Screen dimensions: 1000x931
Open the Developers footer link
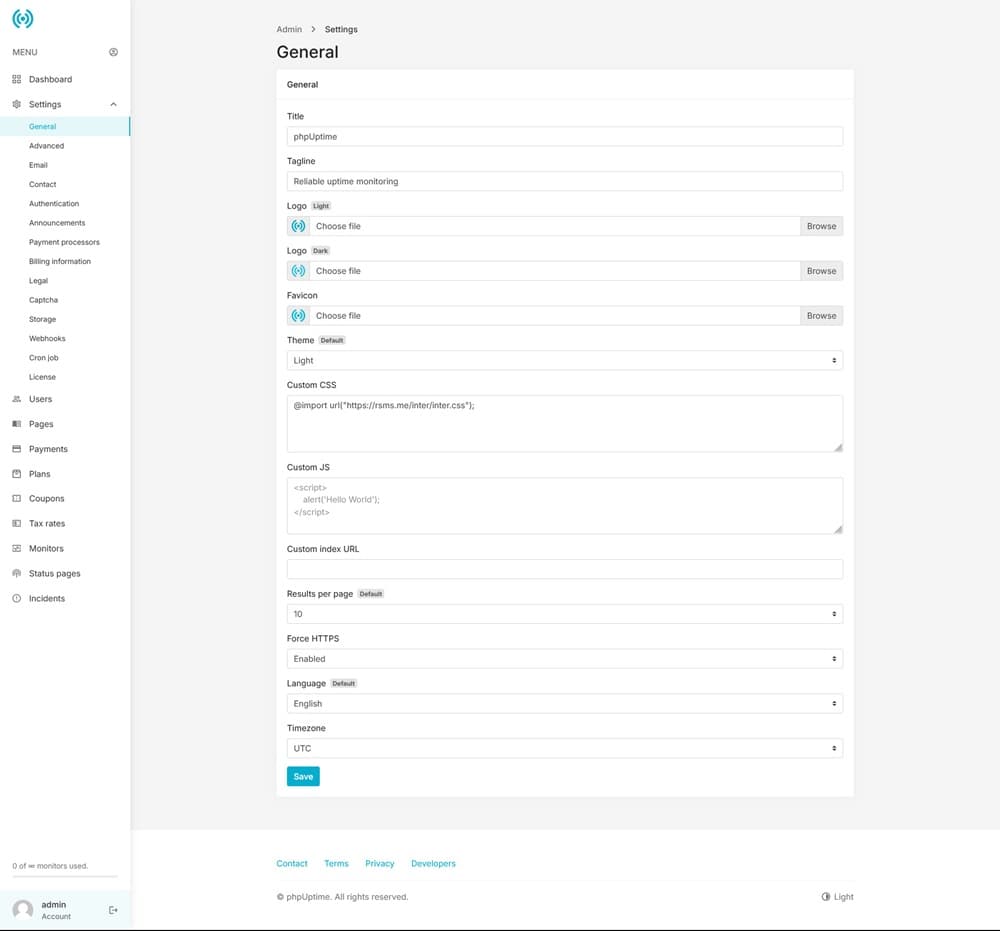[x=433, y=863]
